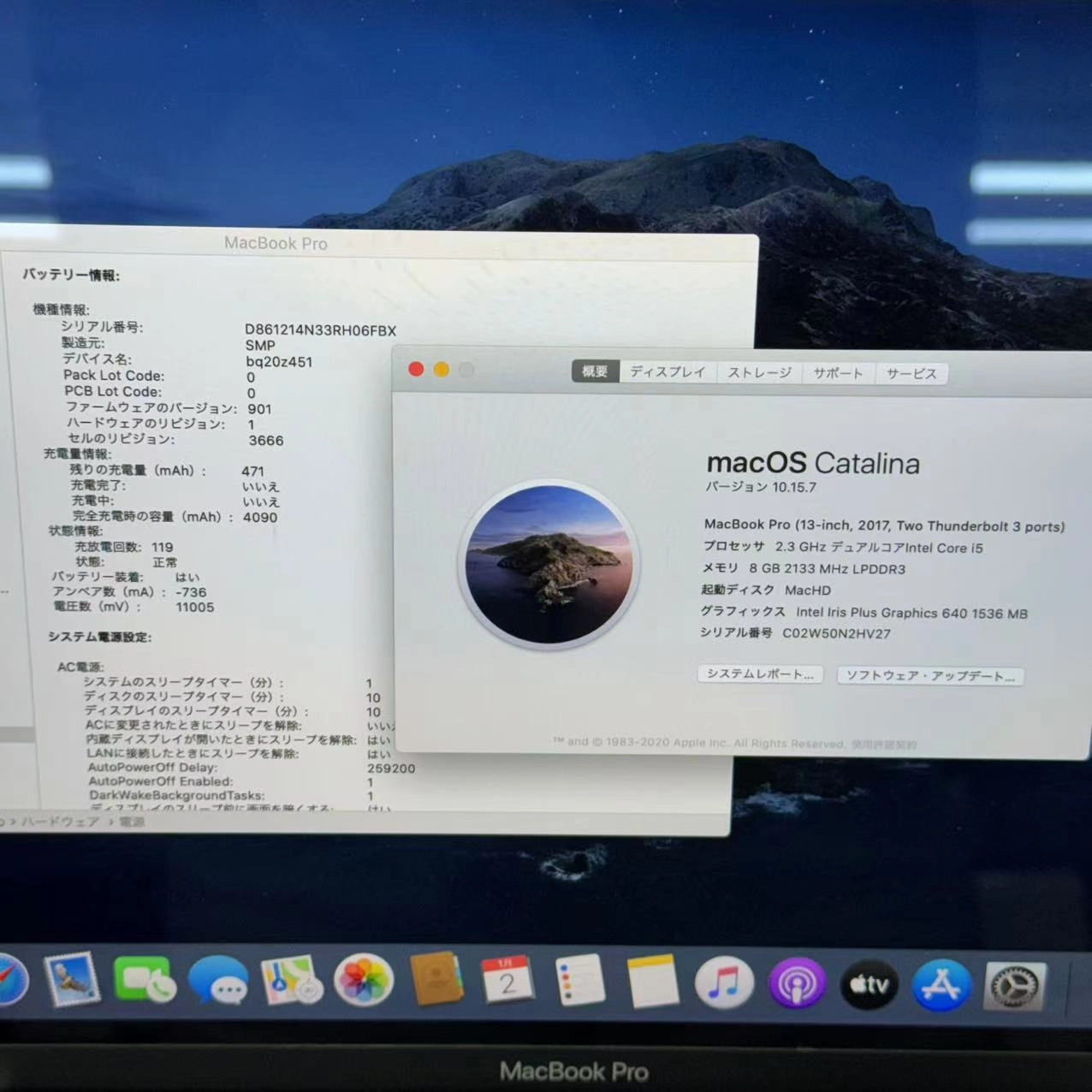
Task: Open the ストレージ tab
Action: [x=758, y=371]
